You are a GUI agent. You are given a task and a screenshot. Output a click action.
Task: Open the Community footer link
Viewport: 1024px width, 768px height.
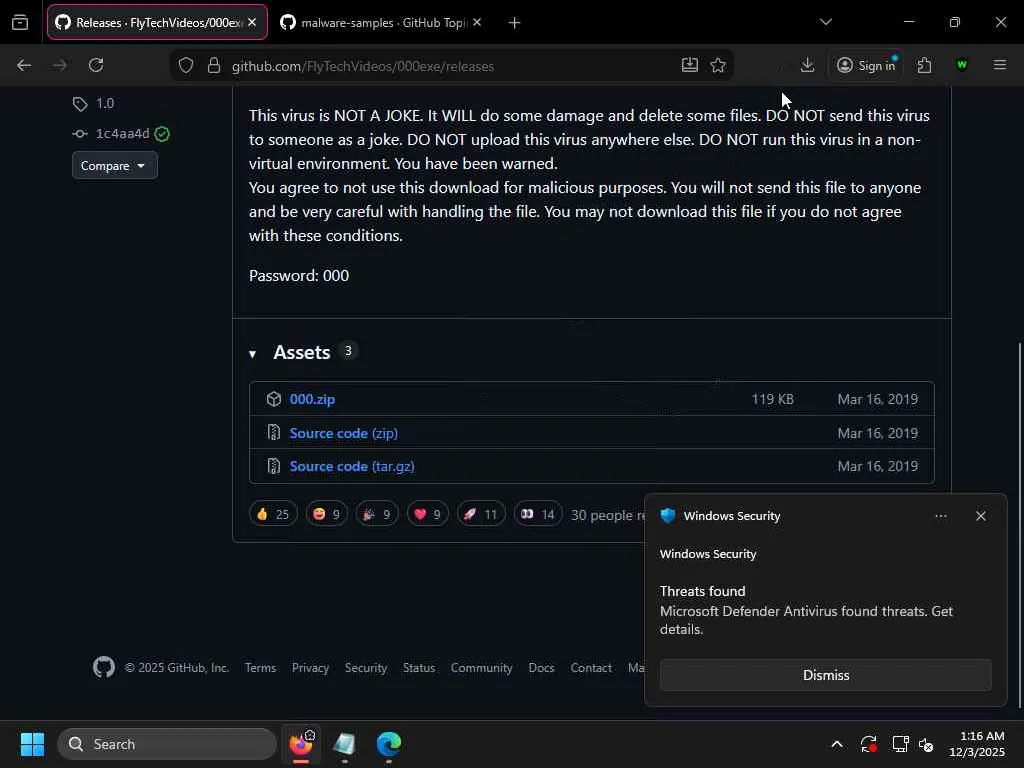[x=481, y=668]
